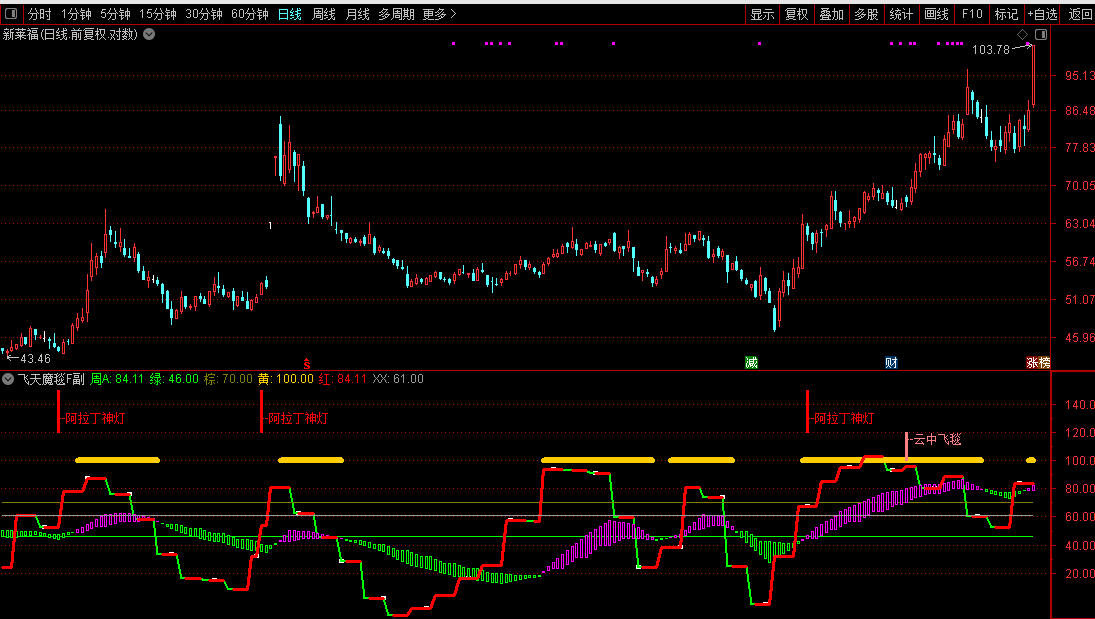This screenshot has width=1095, height=619.
Task: Click the 叠加 overlay button
Action: [x=832, y=14]
